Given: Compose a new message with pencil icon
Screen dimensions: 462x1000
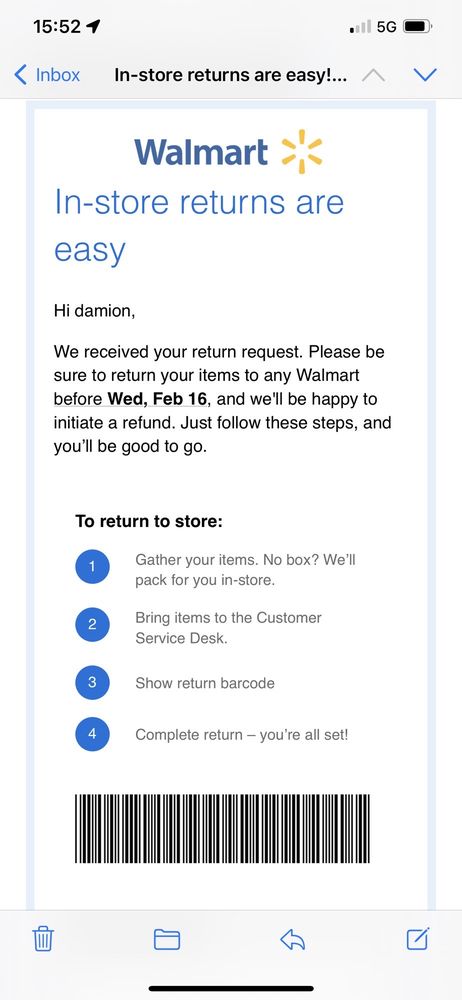Looking at the screenshot, I should click(x=418, y=938).
